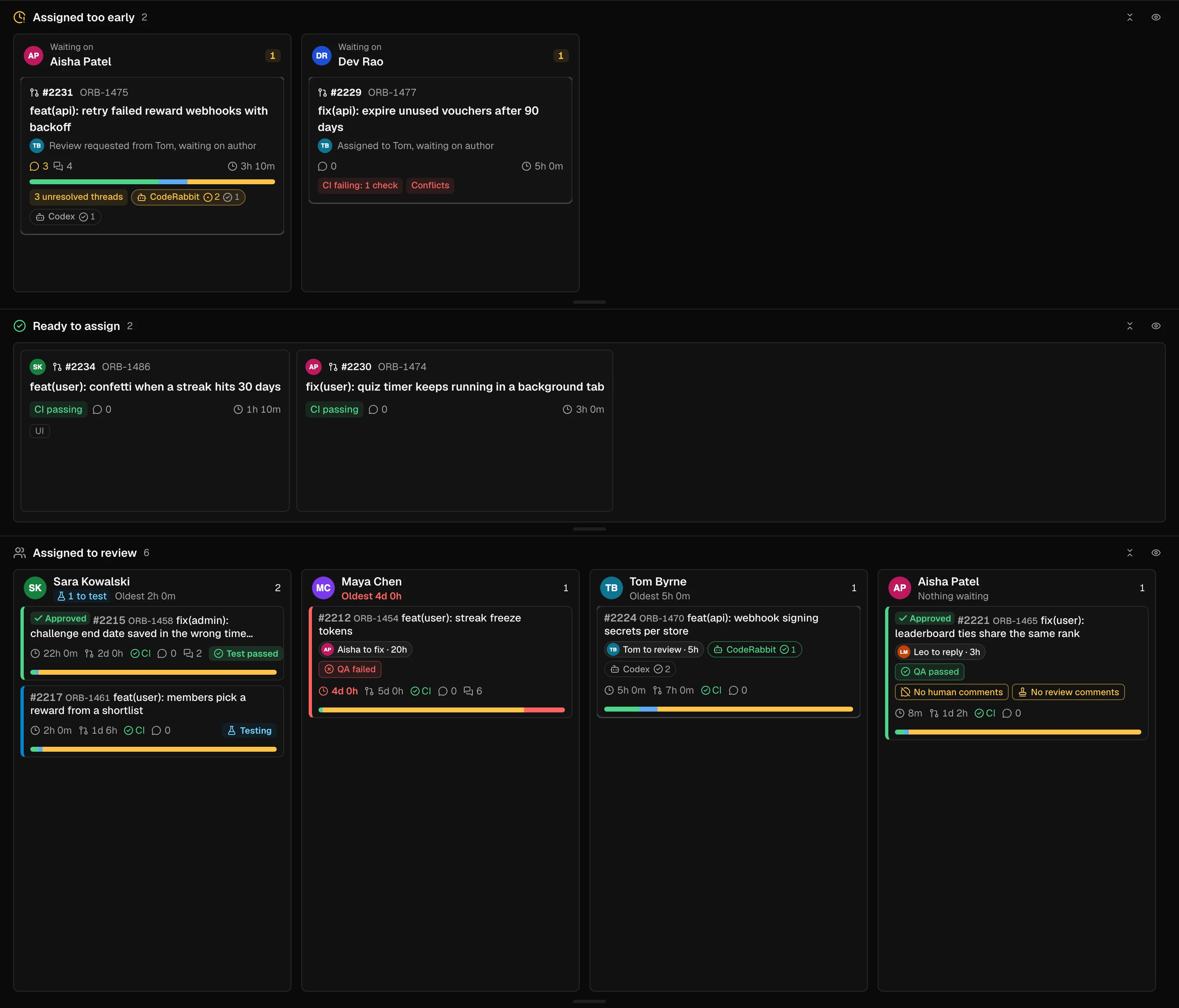Click Tom Byrne's TB avatar header
This screenshot has width=1179, height=1008.
pyautogui.click(x=611, y=588)
